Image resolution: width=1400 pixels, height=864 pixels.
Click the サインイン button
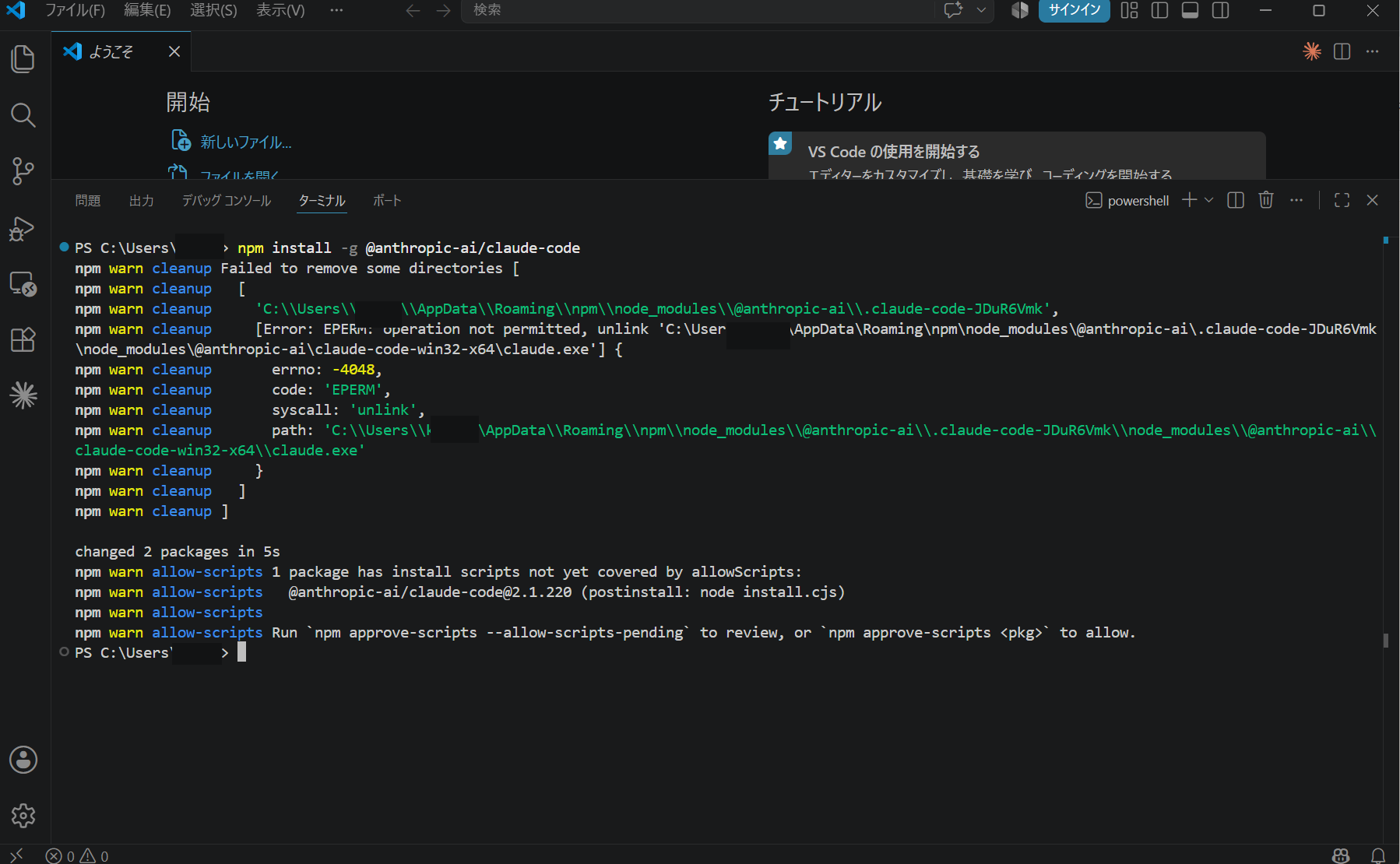coord(1075,10)
